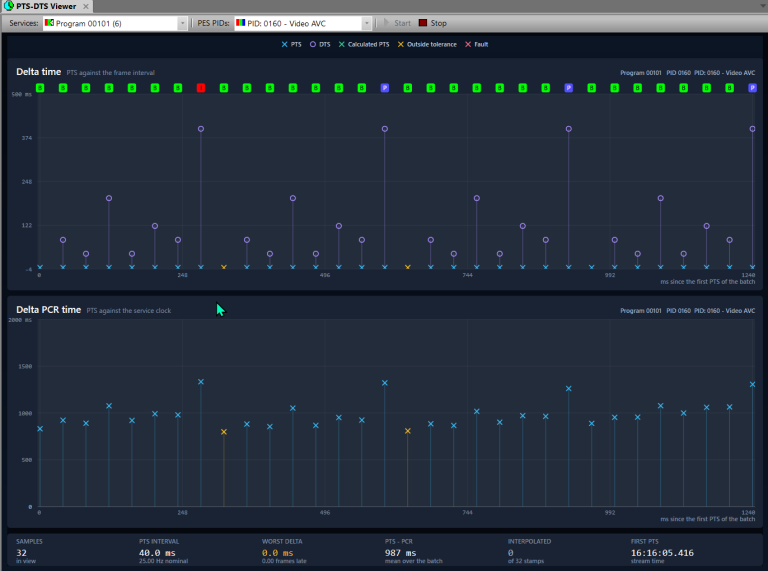This screenshot has height=571, width=768.
Task: Click the P frame marker cut off at right
Action: pos(752,88)
